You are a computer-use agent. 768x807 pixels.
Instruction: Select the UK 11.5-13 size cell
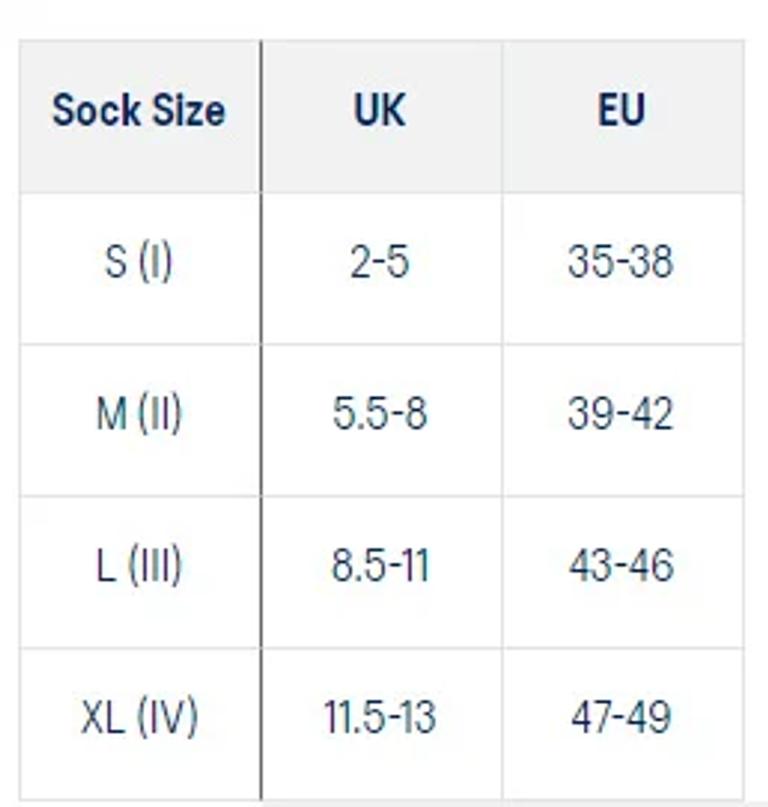(380, 717)
